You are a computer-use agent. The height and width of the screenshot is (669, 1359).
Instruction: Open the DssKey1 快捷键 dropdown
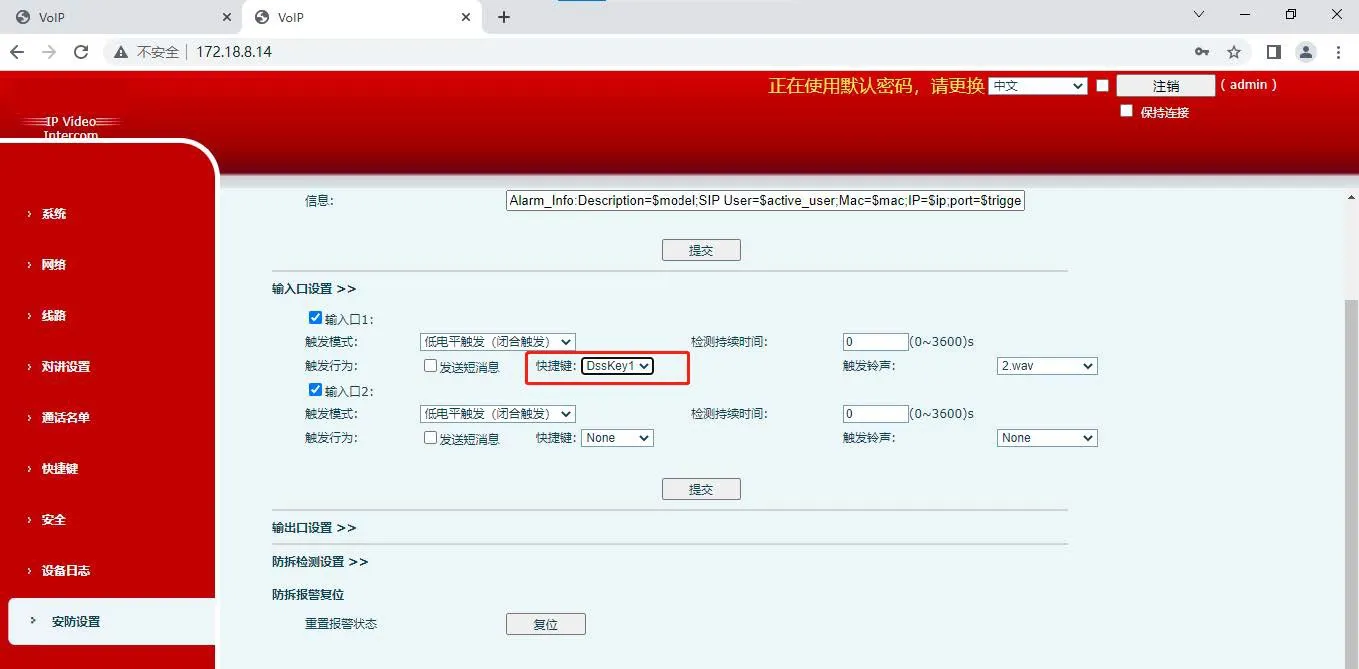[617, 366]
